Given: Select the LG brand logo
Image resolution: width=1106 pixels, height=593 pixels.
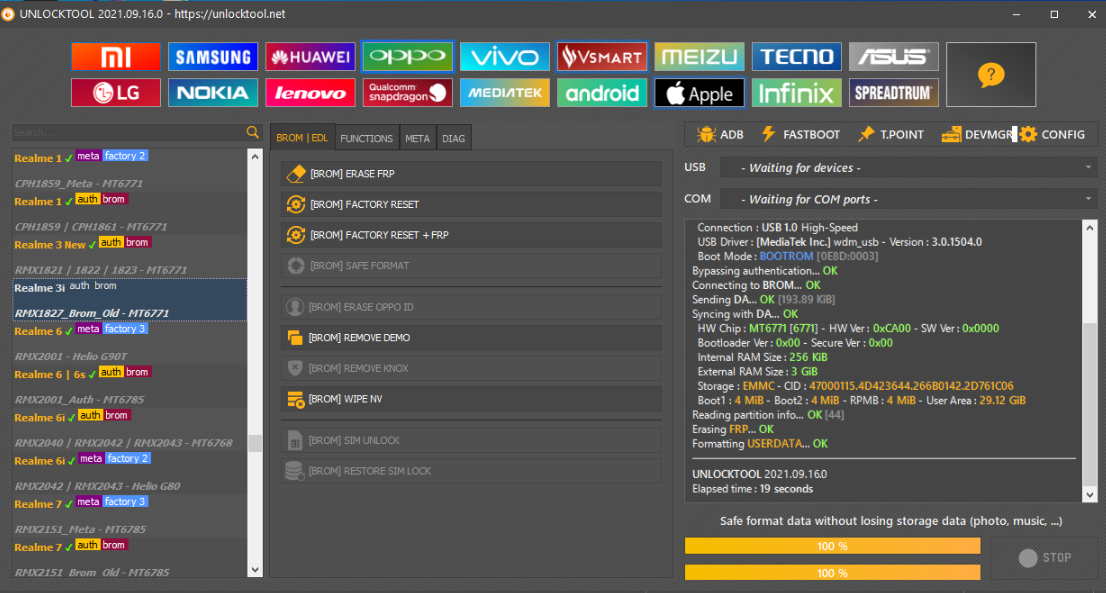Looking at the screenshot, I should [116, 92].
